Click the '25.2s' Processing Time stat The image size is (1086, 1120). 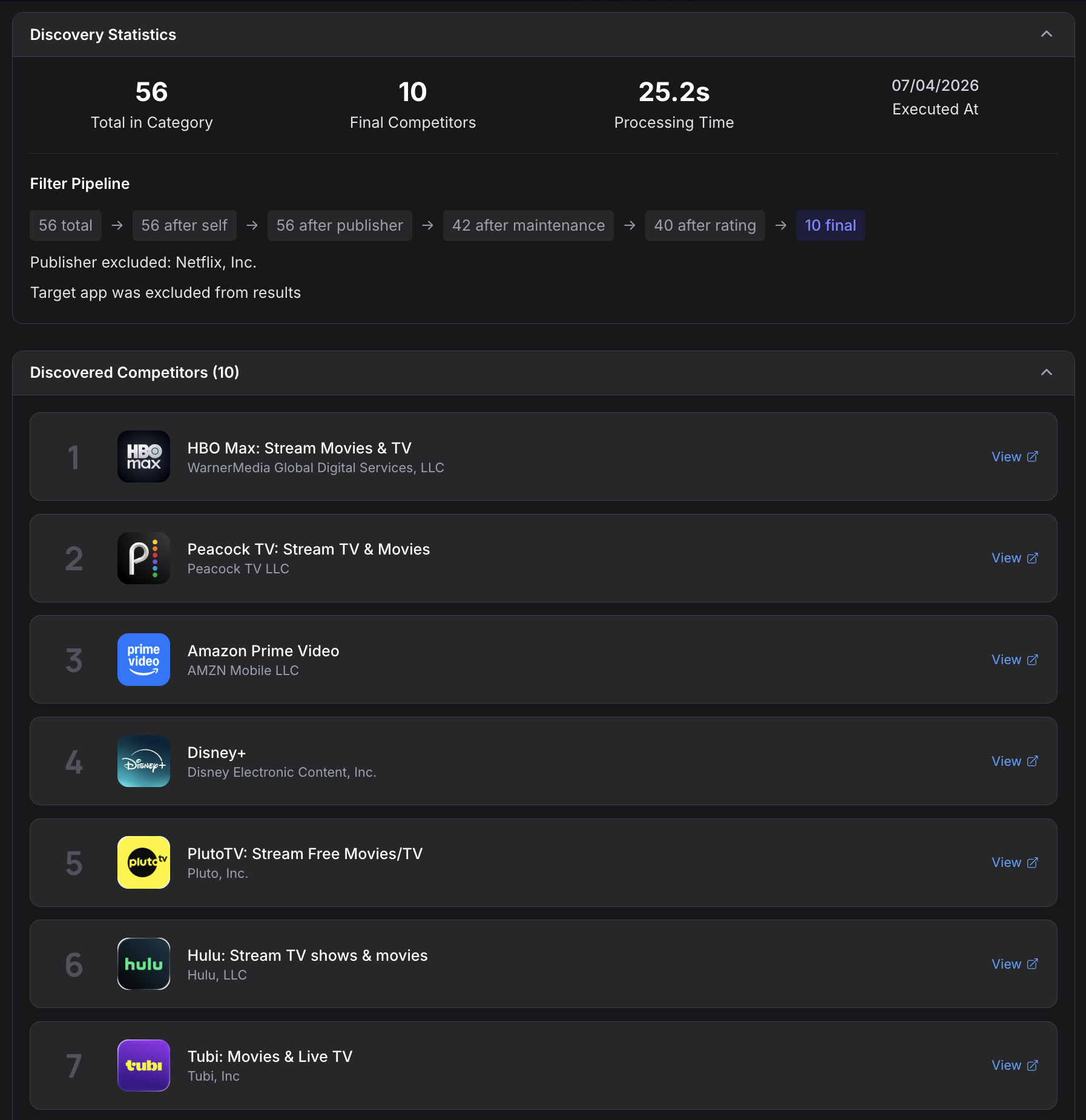point(674,92)
